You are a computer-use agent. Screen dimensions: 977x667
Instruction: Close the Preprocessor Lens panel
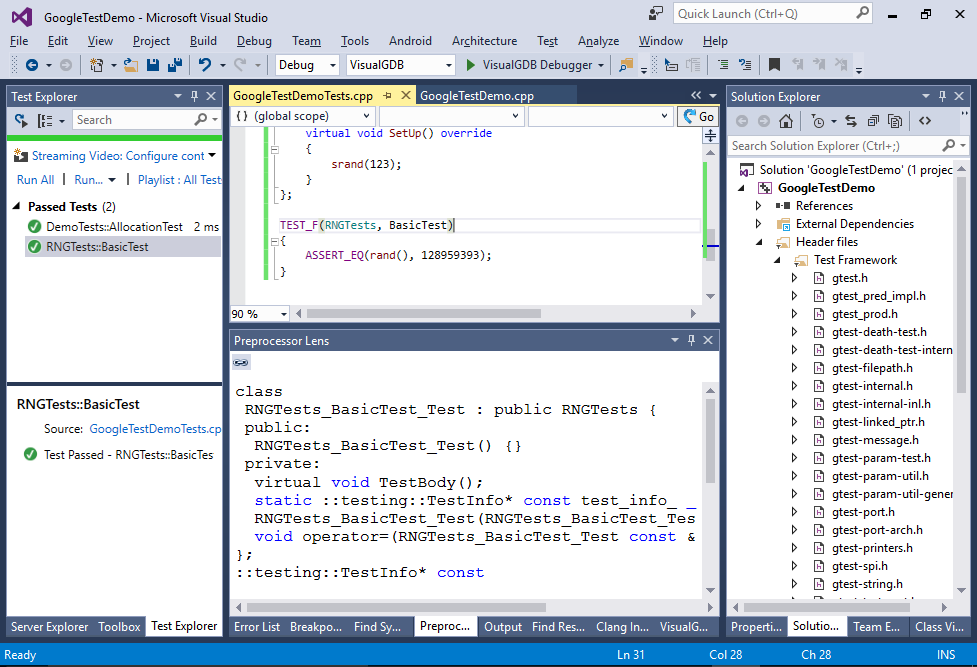[x=708, y=340]
